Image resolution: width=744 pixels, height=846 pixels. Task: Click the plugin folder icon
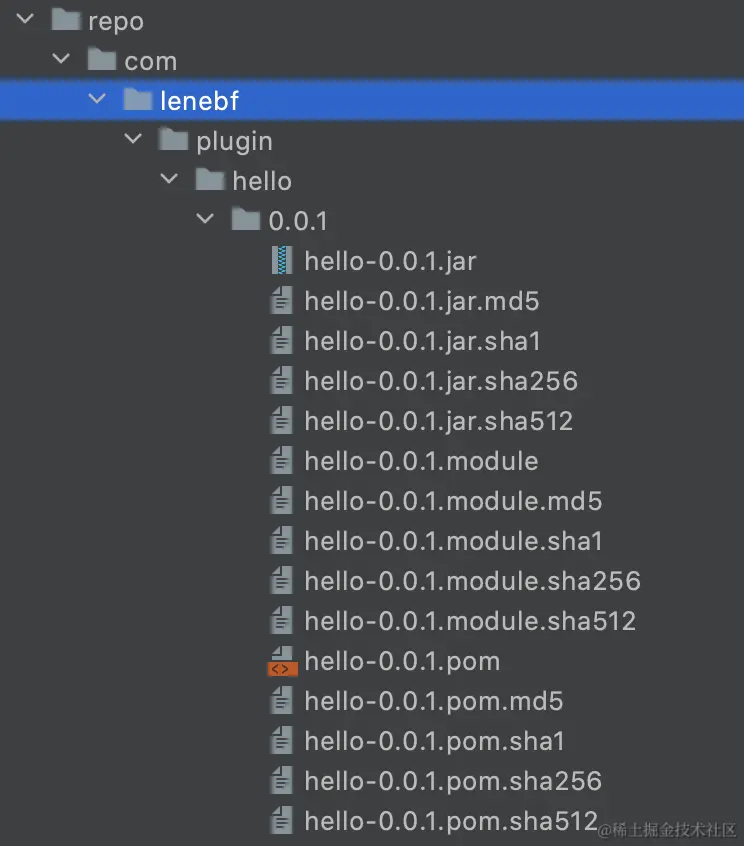(x=174, y=140)
